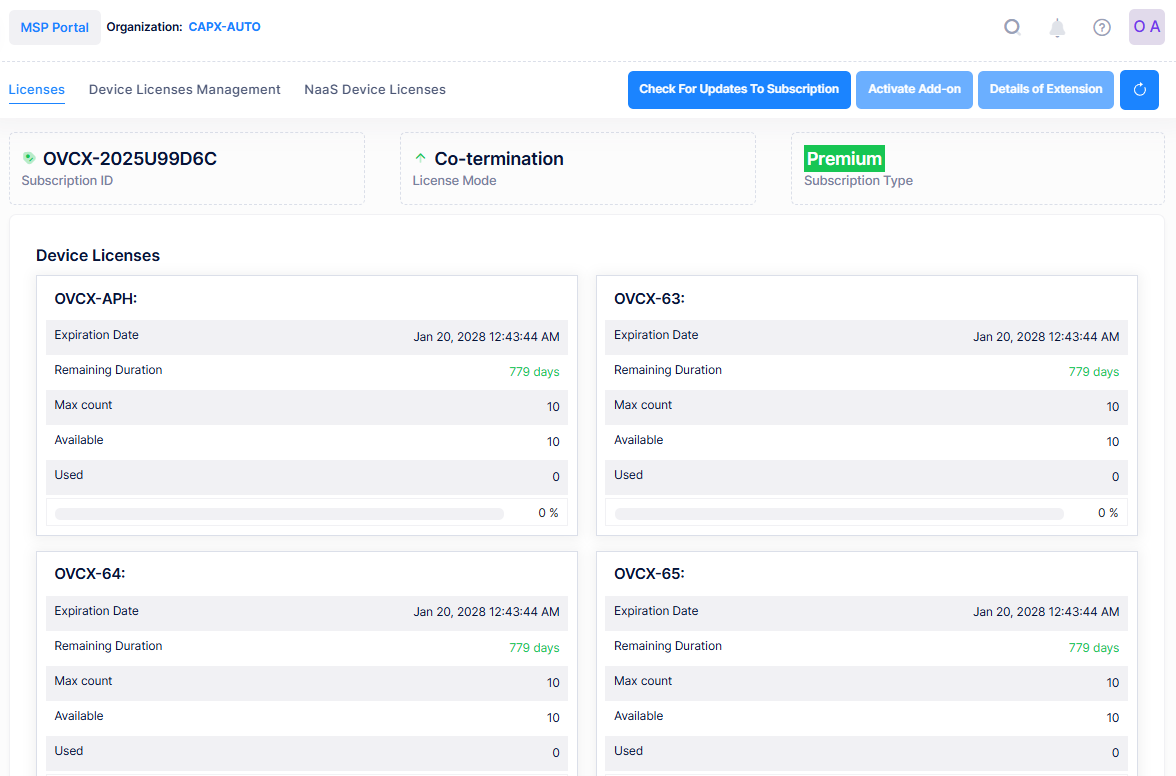Click the blue refresh icon button
This screenshot has width=1176, height=776.
point(1139,90)
